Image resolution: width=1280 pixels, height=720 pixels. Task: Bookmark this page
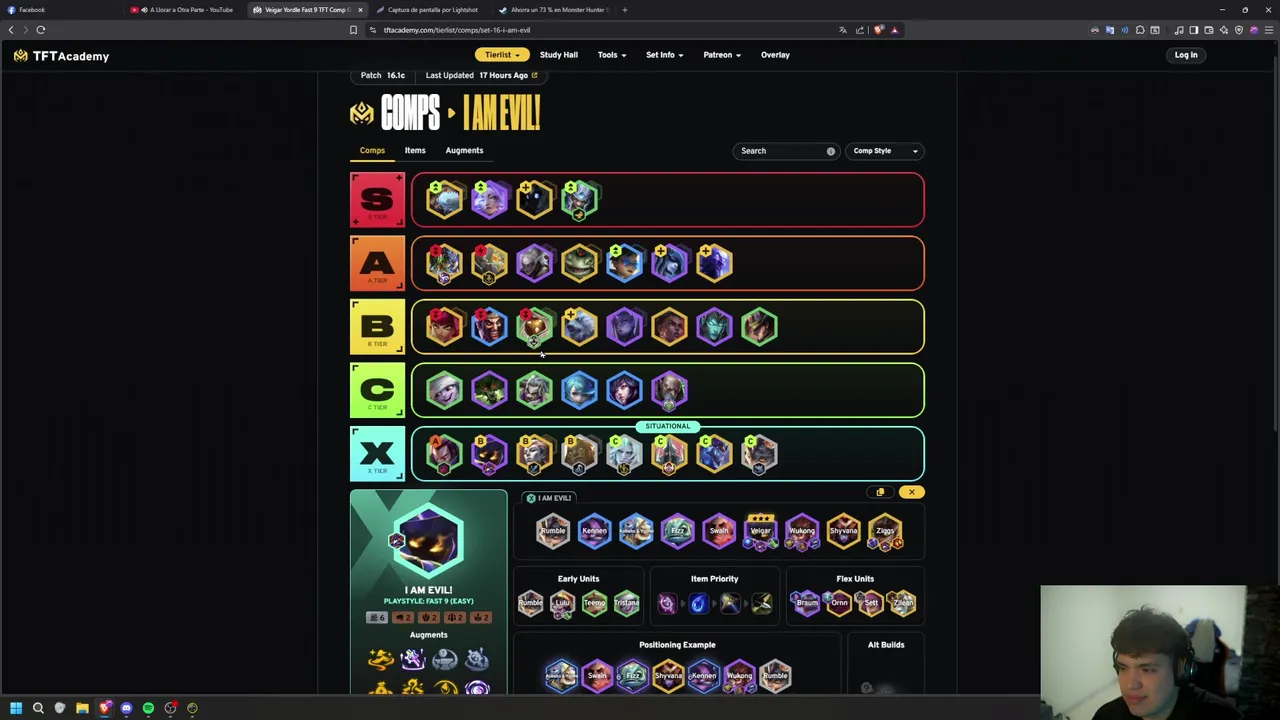point(353,30)
